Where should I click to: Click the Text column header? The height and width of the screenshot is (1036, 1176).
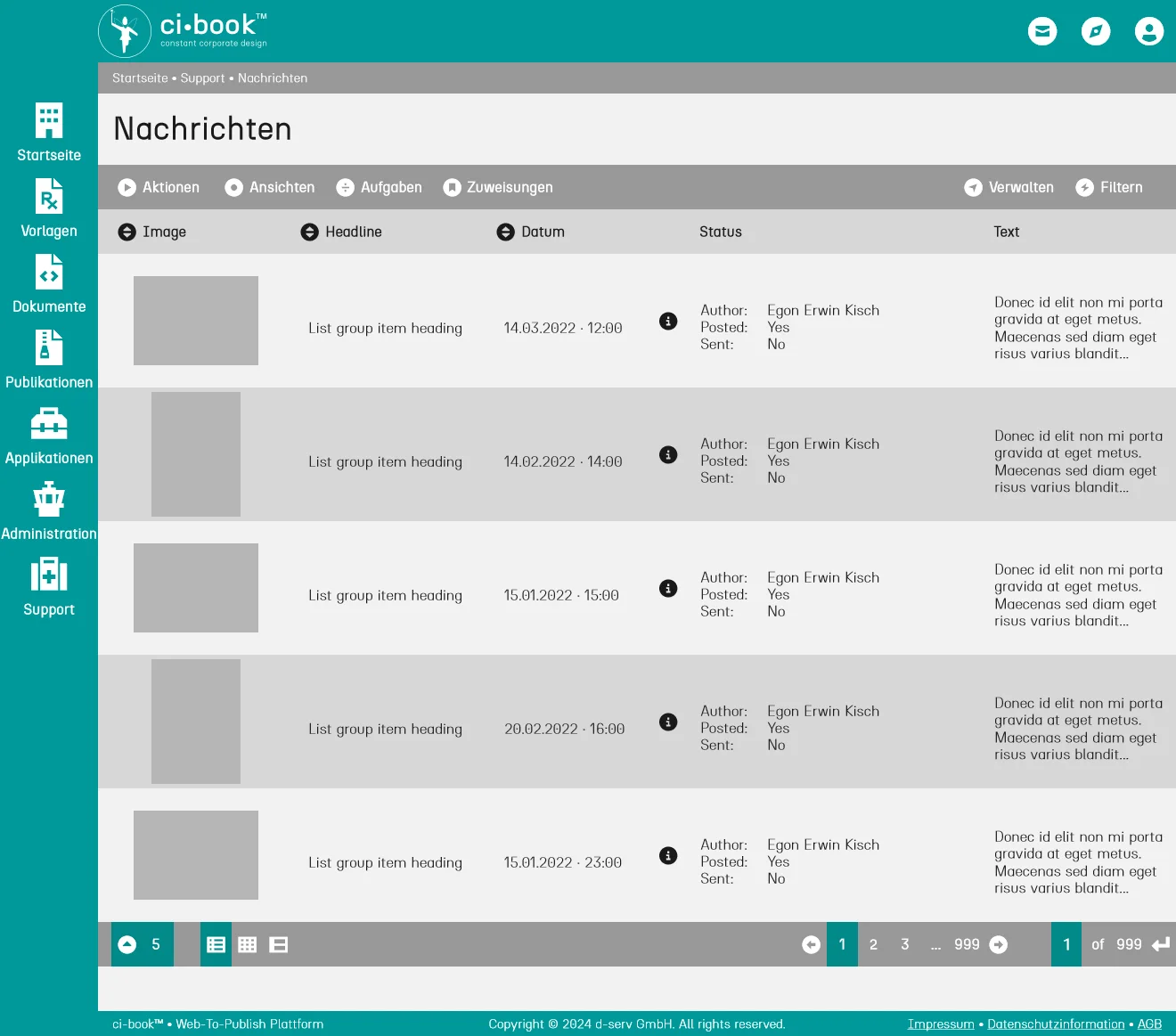[1007, 232]
